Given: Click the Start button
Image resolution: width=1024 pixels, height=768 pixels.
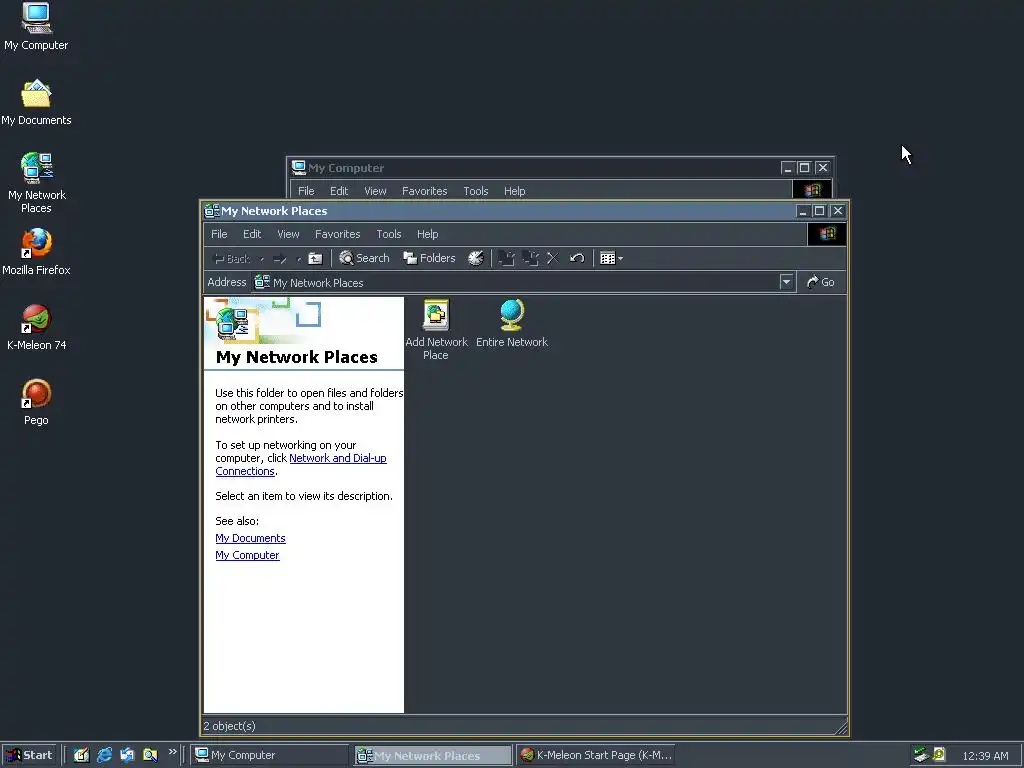Looking at the screenshot, I should [29, 755].
